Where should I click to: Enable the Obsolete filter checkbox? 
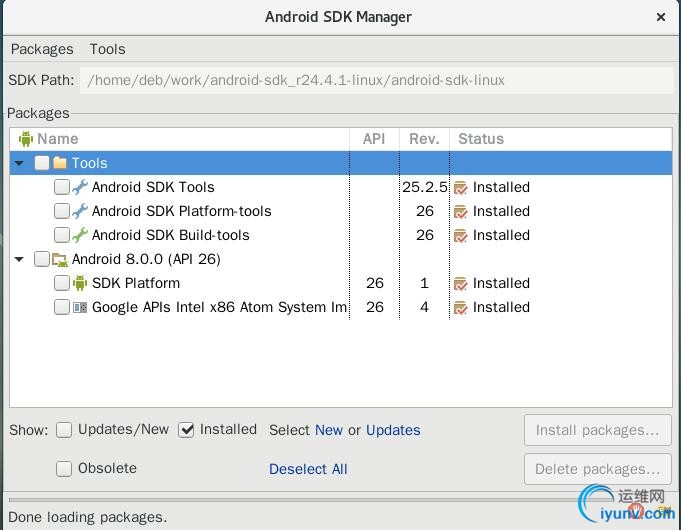tap(64, 469)
